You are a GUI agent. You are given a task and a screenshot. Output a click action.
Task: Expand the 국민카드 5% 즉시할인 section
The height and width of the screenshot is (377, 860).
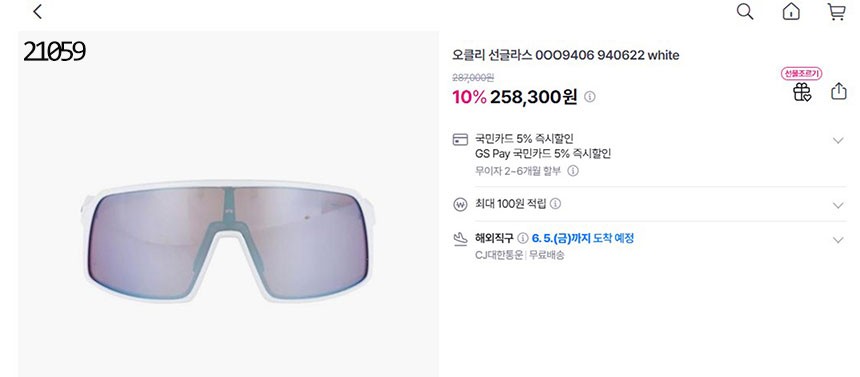click(x=838, y=140)
